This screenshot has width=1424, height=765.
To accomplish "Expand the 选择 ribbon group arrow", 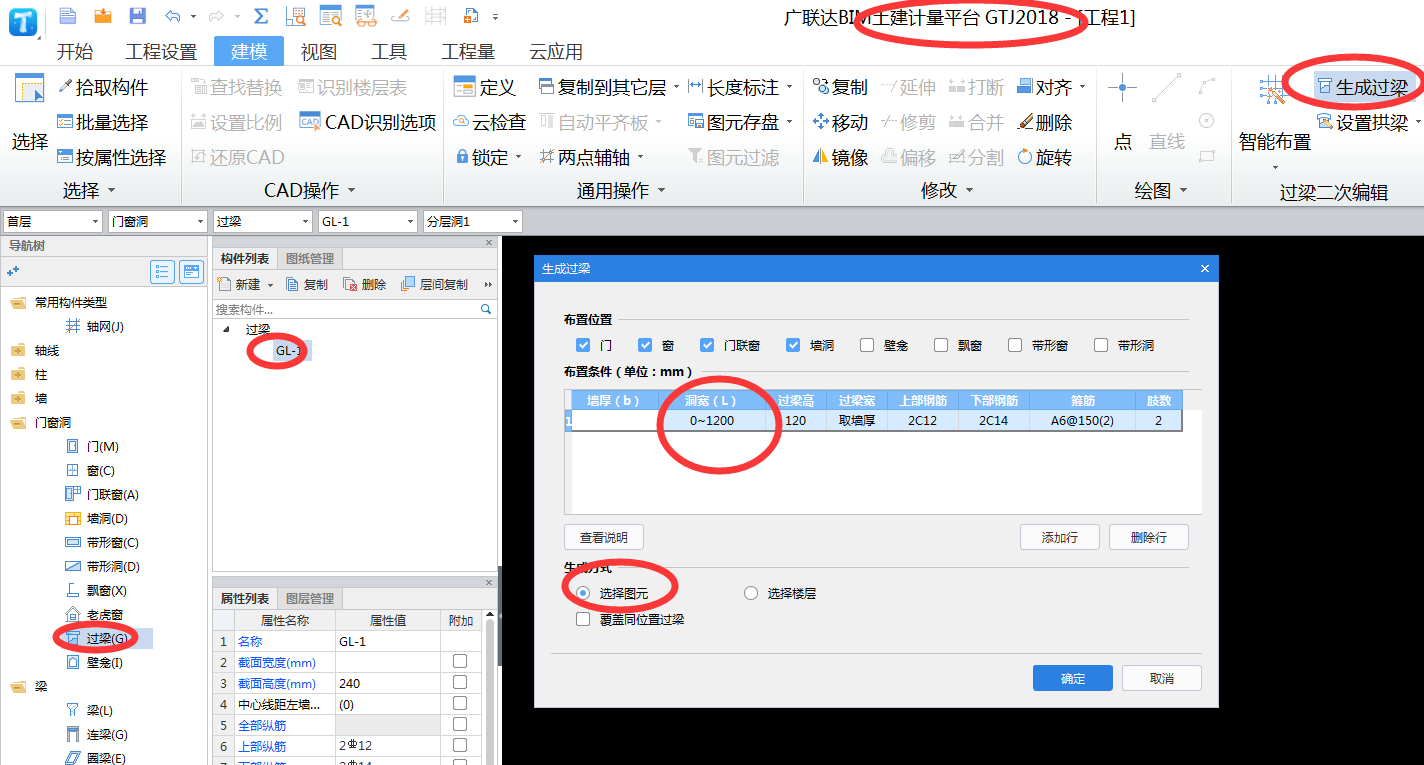I will click(x=111, y=190).
